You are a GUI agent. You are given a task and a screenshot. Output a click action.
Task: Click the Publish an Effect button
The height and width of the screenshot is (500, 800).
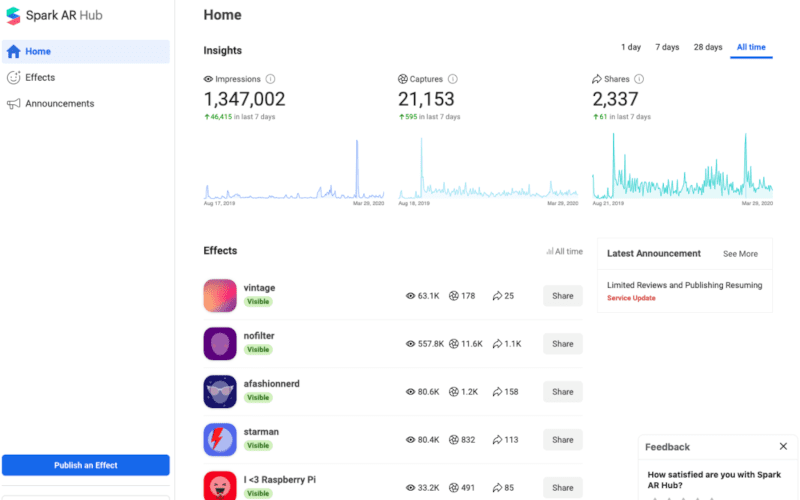point(86,465)
